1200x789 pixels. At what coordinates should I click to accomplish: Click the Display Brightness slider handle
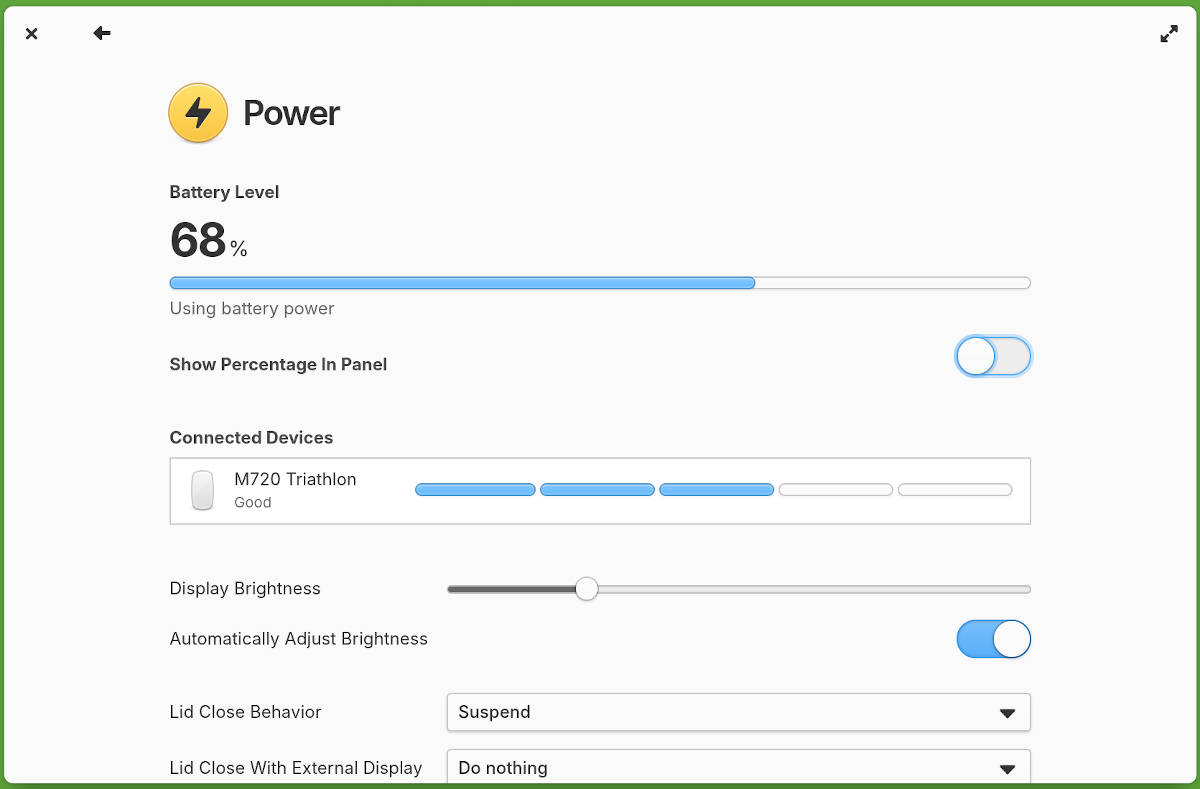click(x=587, y=589)
